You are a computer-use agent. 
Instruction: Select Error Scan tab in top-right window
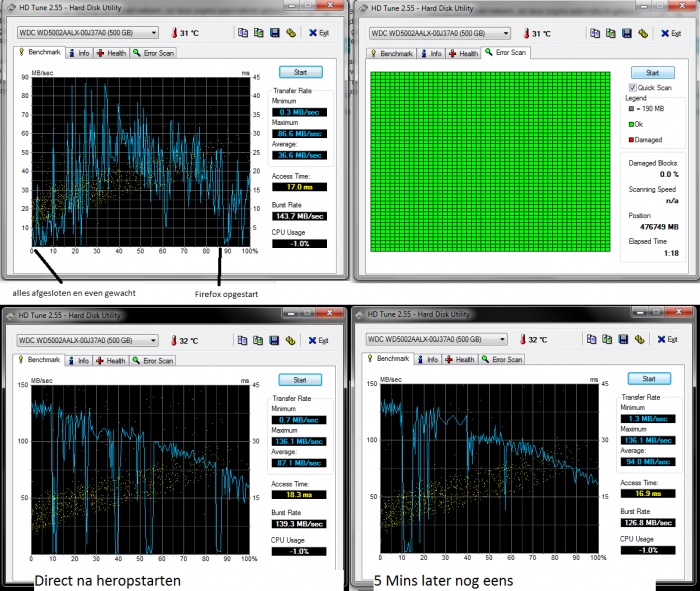point(506,53)
